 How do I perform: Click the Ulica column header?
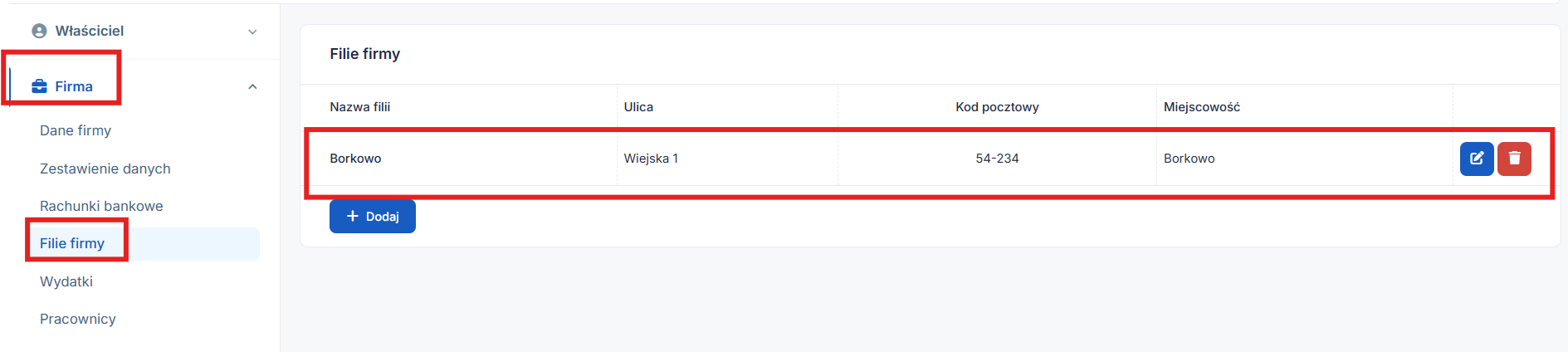pos(638,107)
